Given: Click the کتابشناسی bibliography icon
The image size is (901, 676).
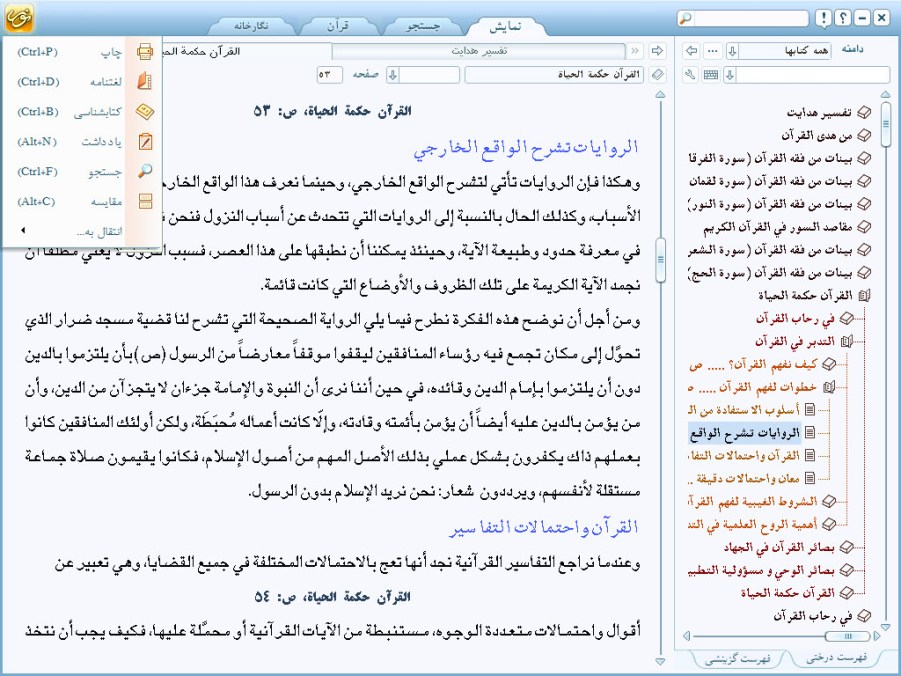Looking at the screenshot, I should coord(145,112).
